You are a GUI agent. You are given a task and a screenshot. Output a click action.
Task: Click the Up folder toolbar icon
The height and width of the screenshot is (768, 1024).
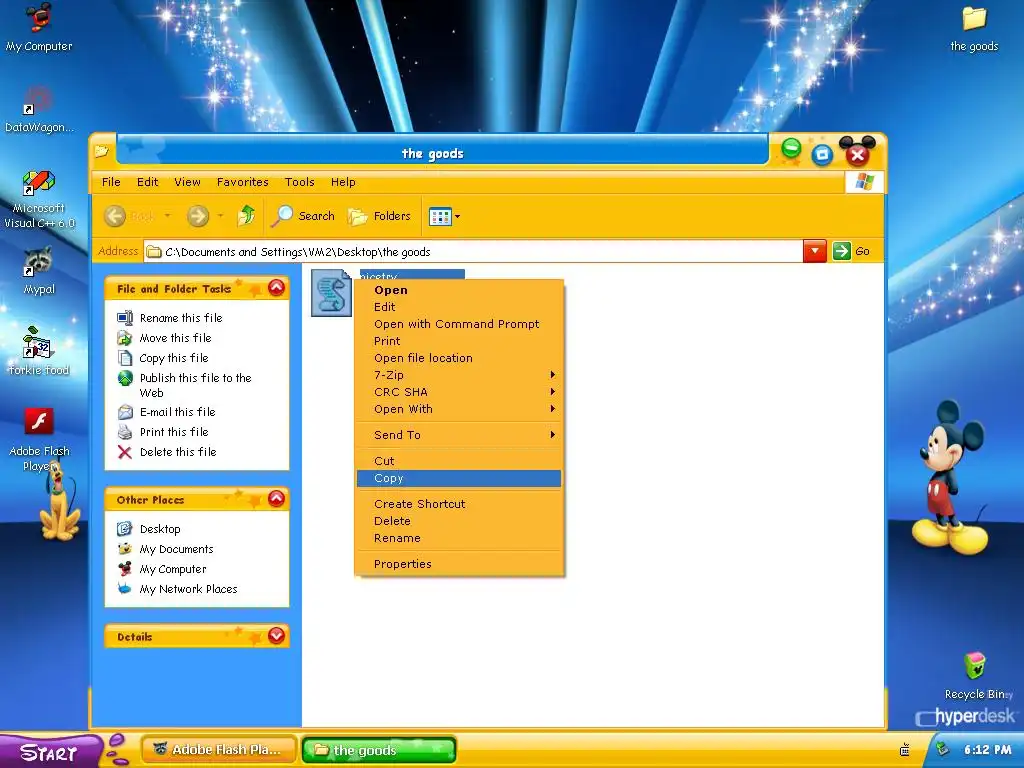pos(246,216)
